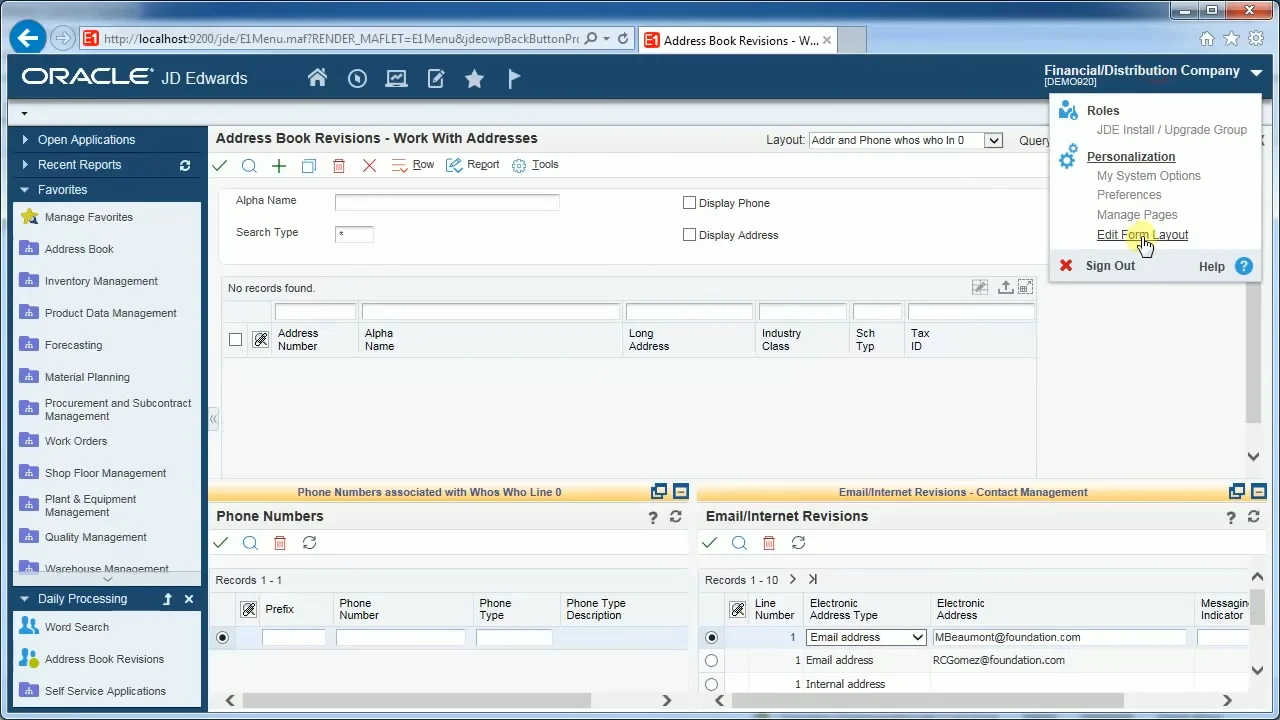Enable the Display Phone checkbox
This screenshot has height=720, width=1280.
(x=689, y=202)
